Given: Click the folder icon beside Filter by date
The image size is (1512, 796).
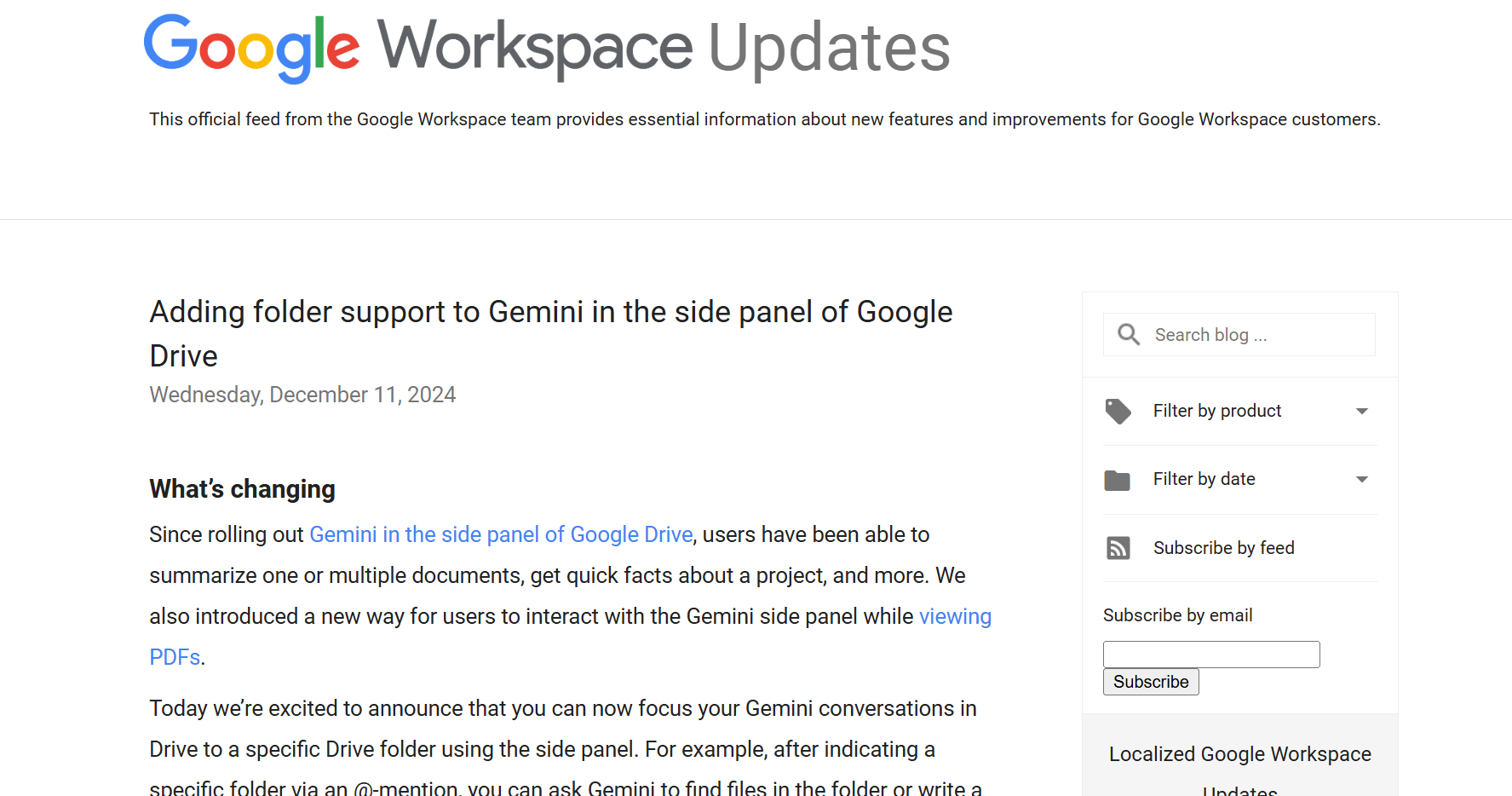Looking at the screenshot, I should (x=1118, y=479).
